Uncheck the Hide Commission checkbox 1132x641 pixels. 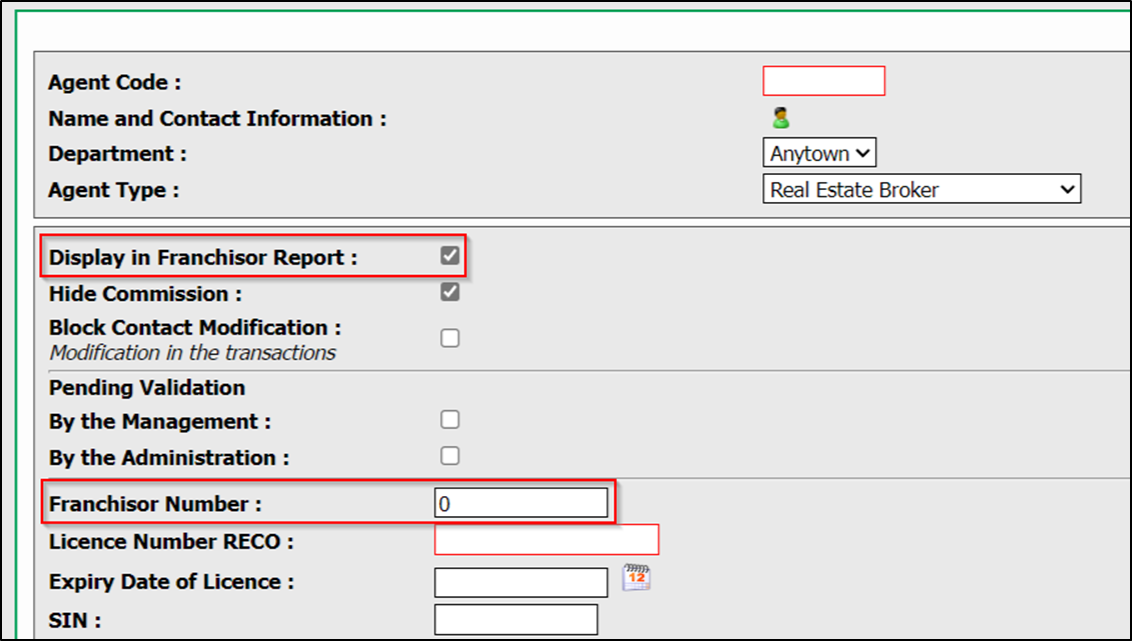(x=450, y=292)
